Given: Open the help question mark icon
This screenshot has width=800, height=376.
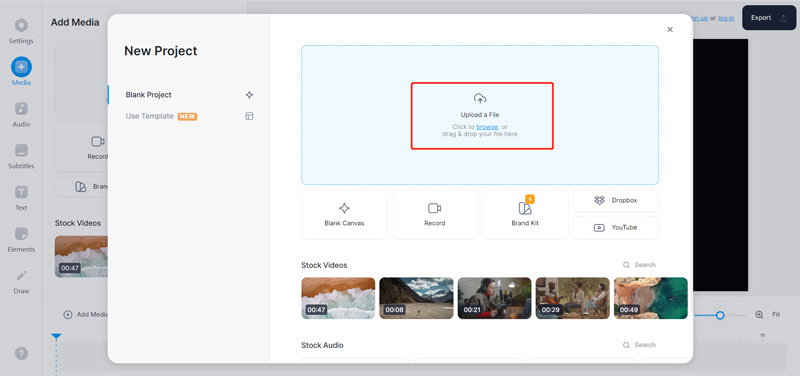Looking at the screenshot, I should click(21, 354).
